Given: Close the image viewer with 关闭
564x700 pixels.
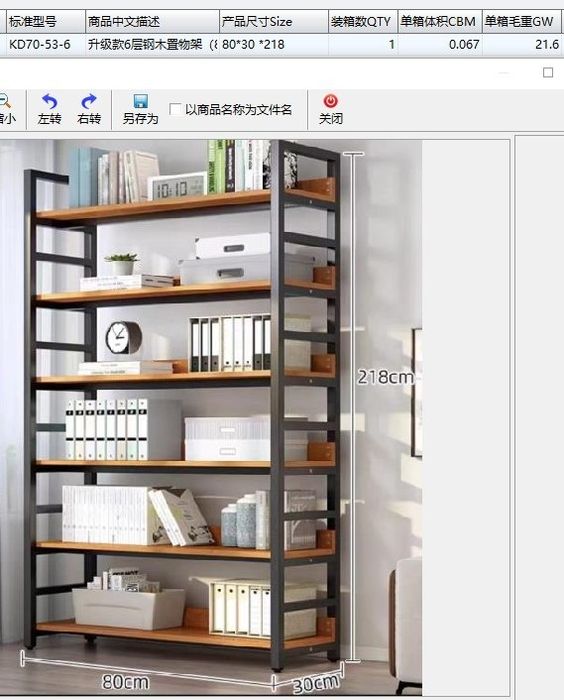Looking at the screenshot, I should pos(330,110).
